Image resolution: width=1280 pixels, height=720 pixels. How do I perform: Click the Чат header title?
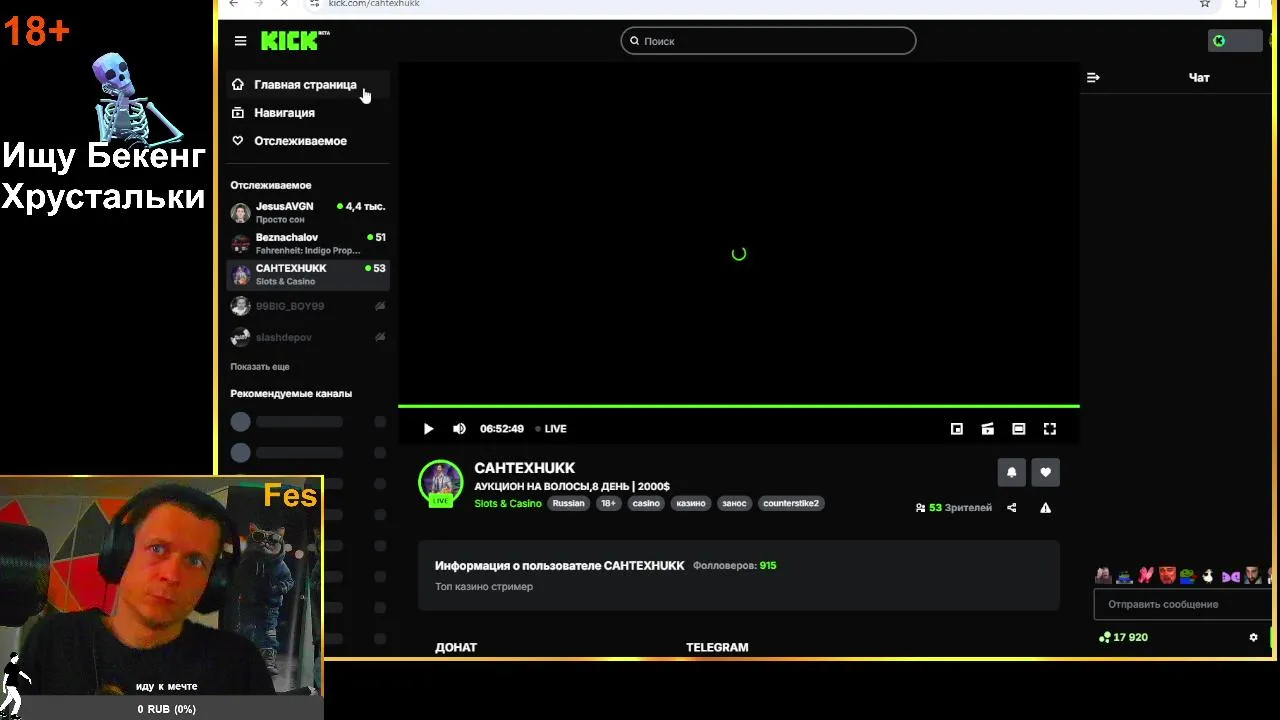[1199, 78]
